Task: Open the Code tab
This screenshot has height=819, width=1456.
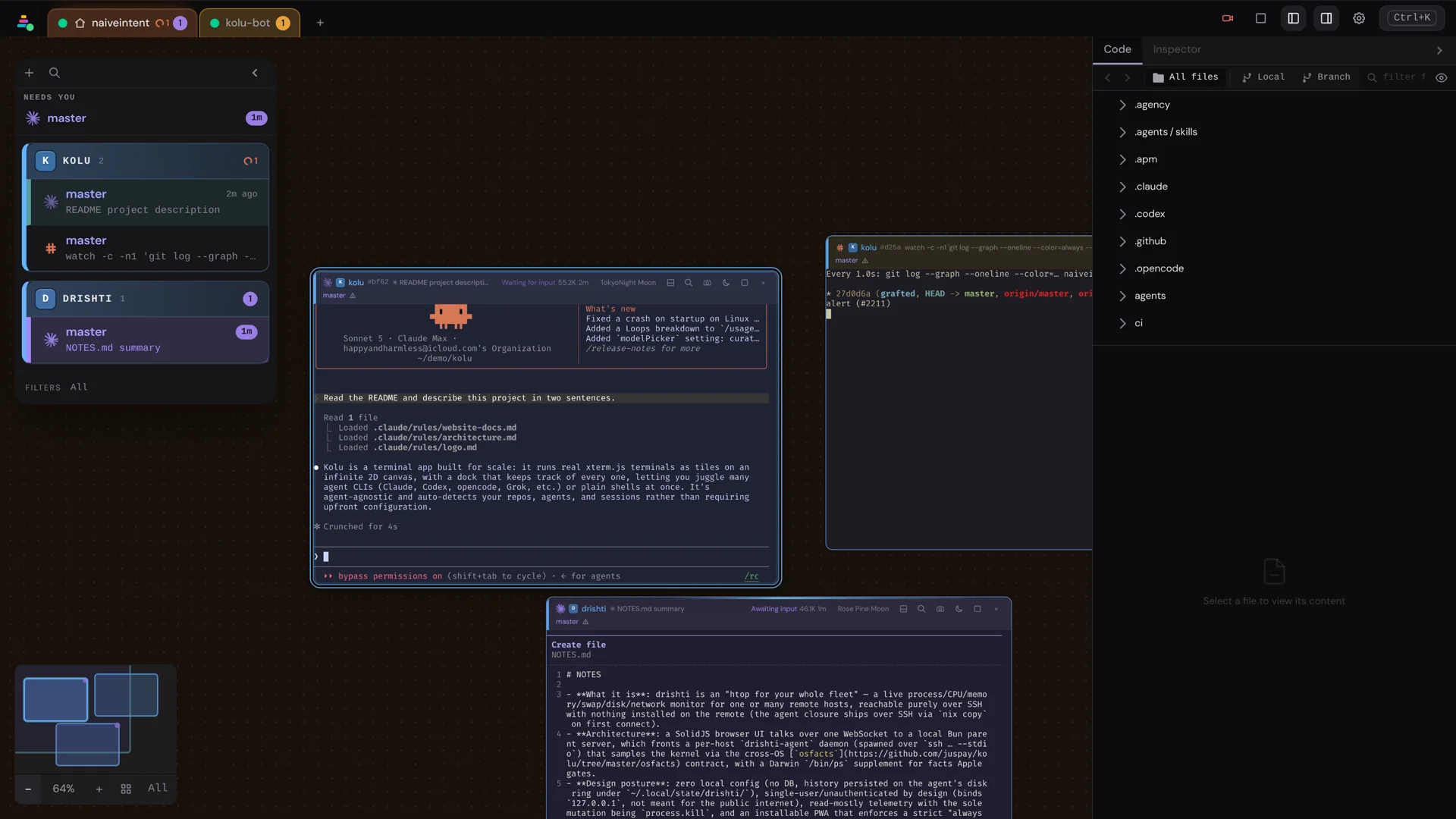Action: point(1117,49)
